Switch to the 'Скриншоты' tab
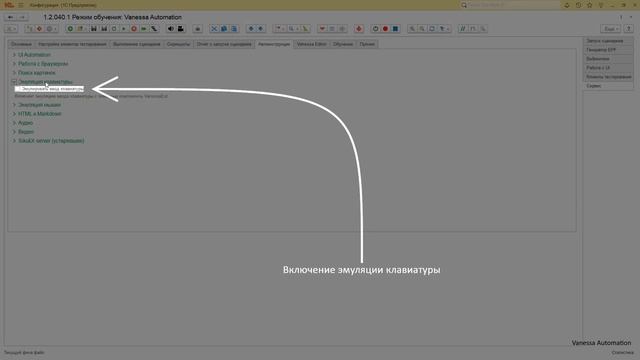Viewport: 640px width, 360px height. click(x=178, y=44)
